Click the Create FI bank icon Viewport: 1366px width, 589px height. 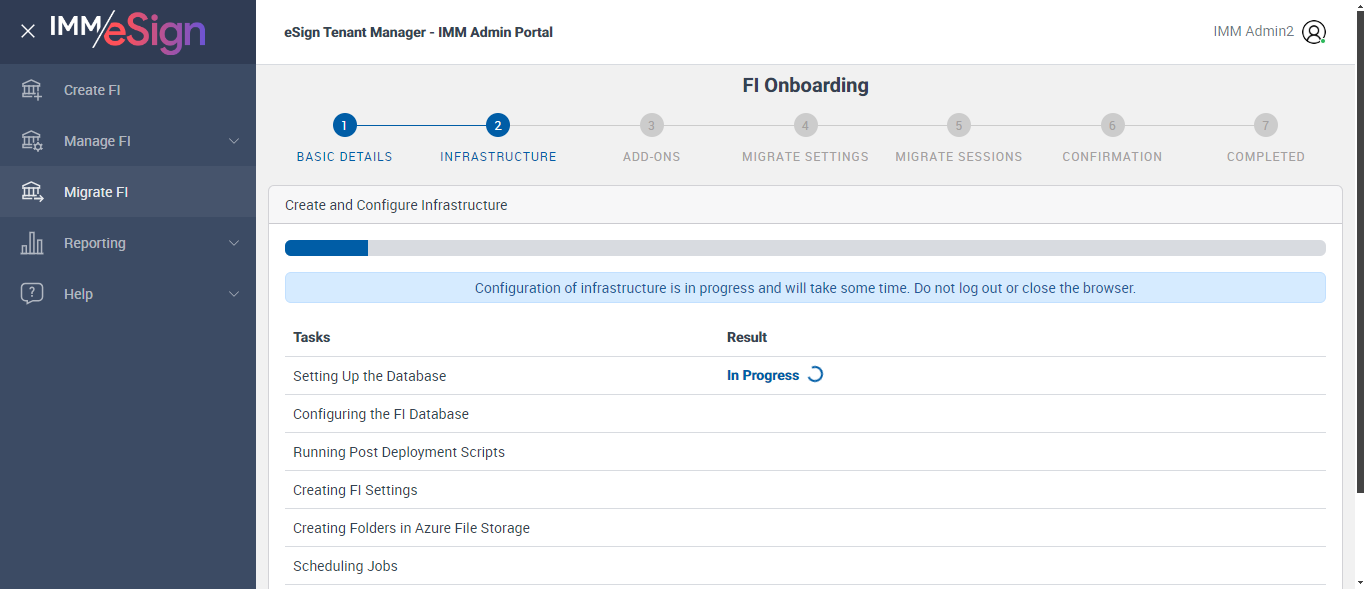(x=32, y=90)
